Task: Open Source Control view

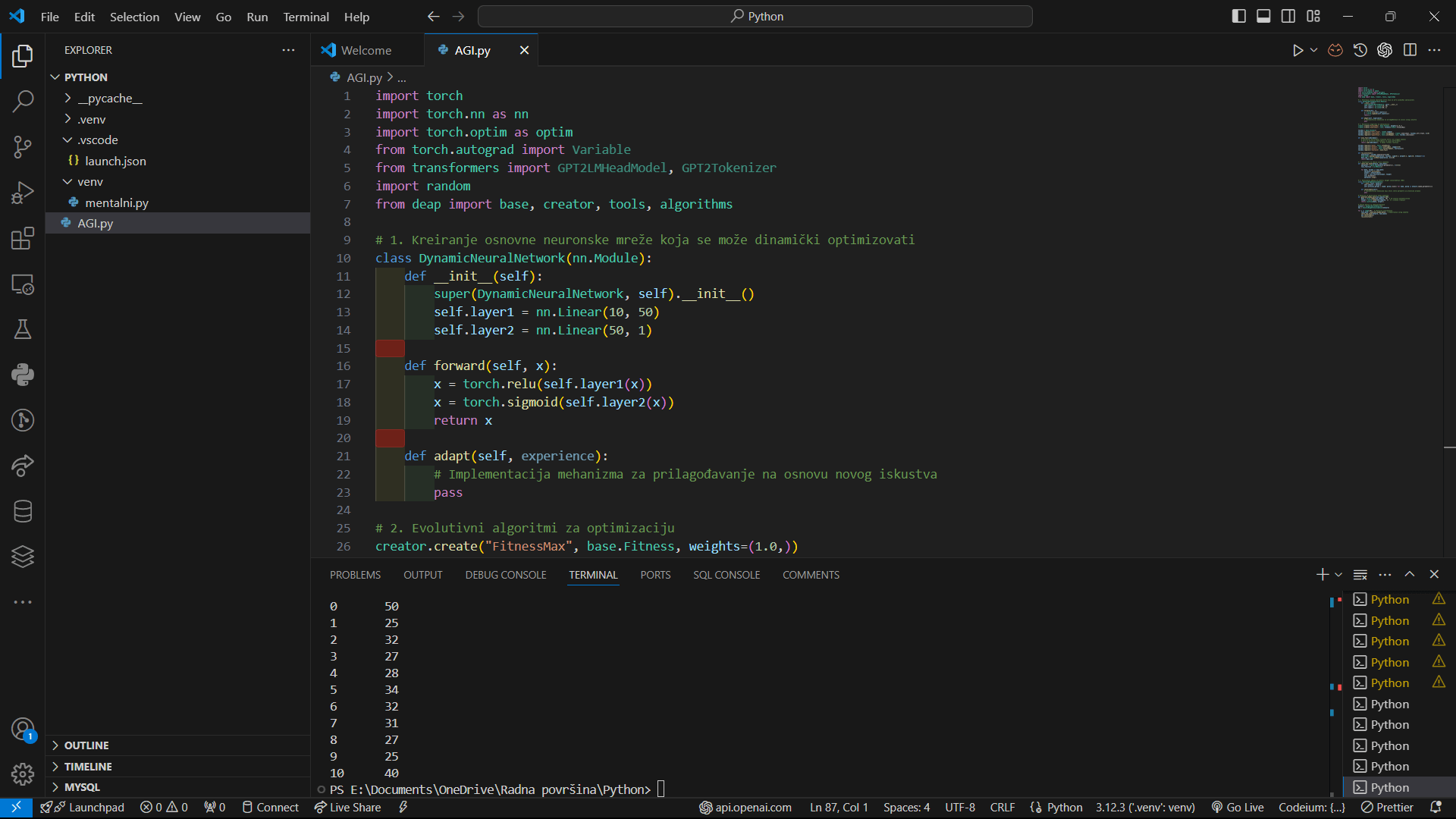Action: click(x=23, y=146)
